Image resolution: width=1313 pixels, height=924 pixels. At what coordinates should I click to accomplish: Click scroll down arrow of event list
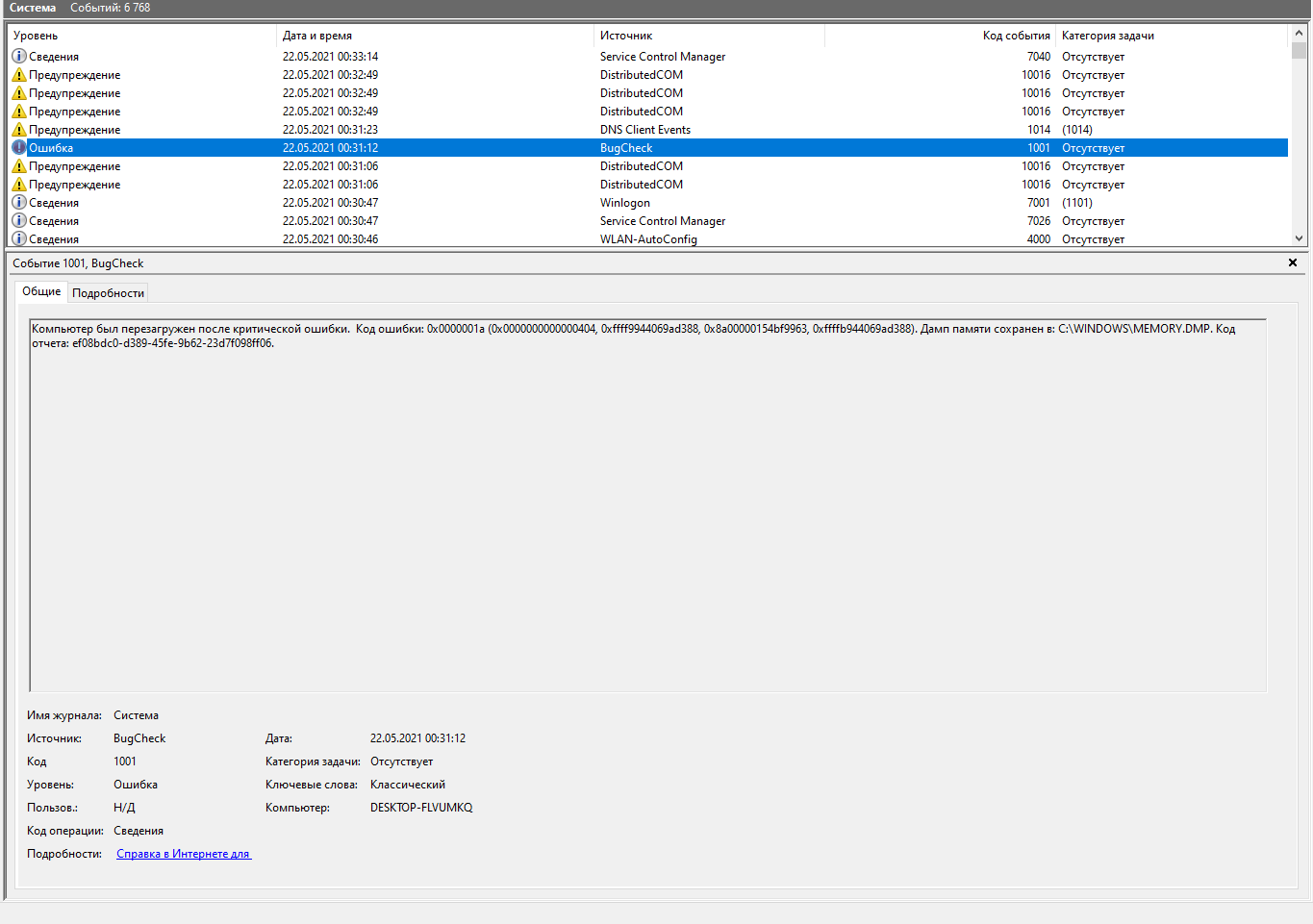1299,238
